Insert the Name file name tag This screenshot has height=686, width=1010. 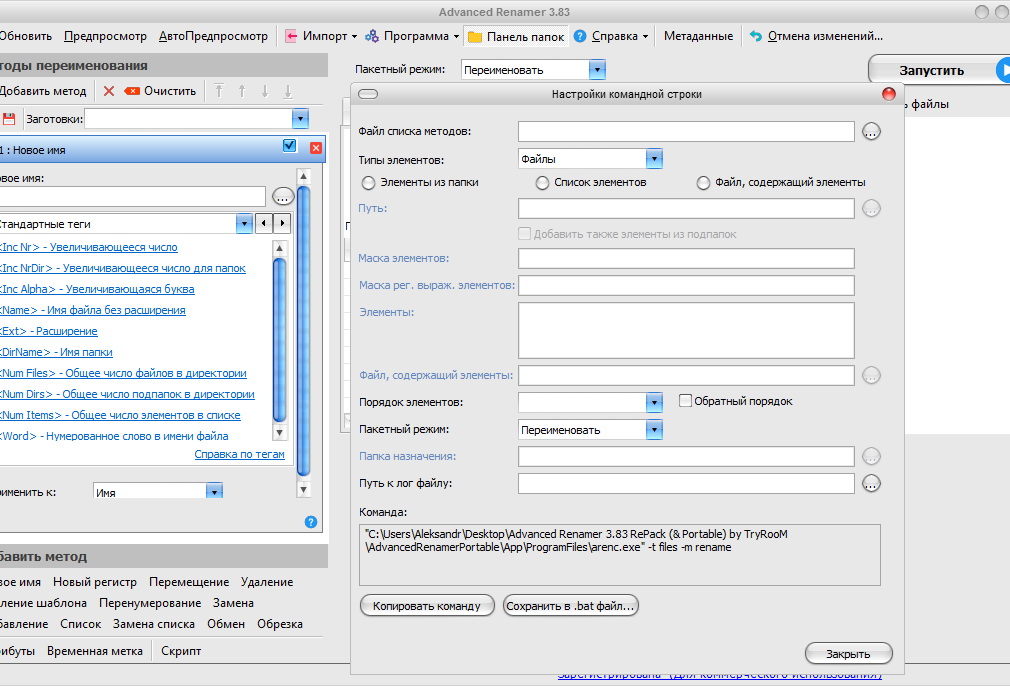(93, 310)
